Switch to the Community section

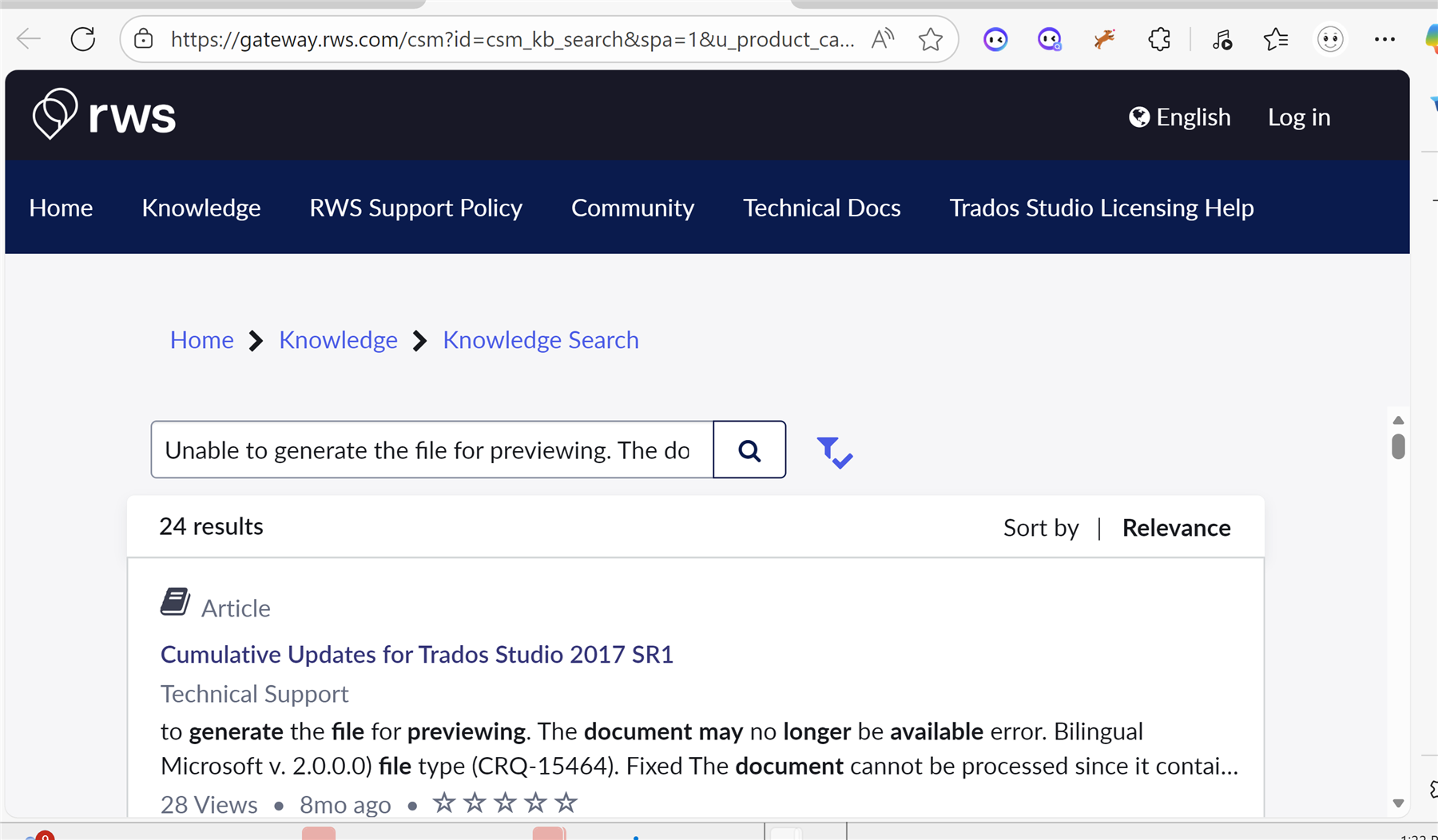[x=632, y=208]
